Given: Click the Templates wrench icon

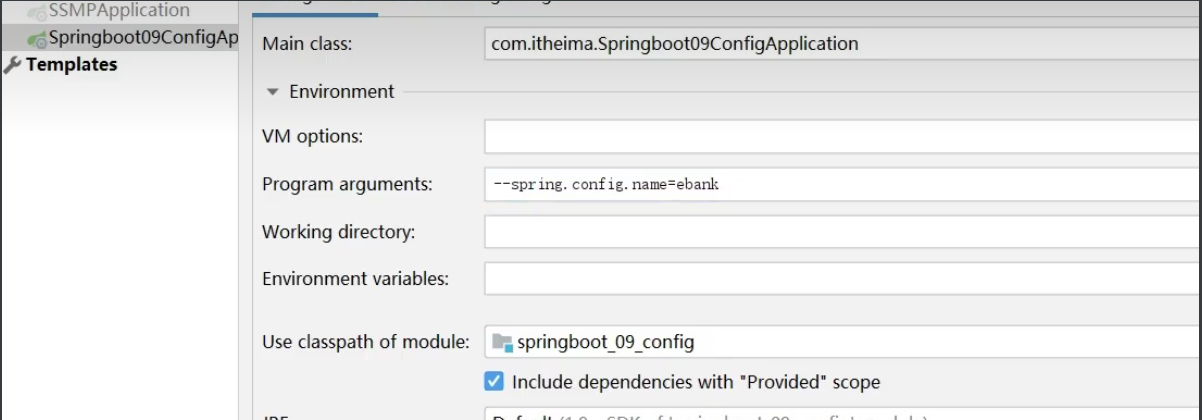Looking at the screenshot, I should click(12, 65).
